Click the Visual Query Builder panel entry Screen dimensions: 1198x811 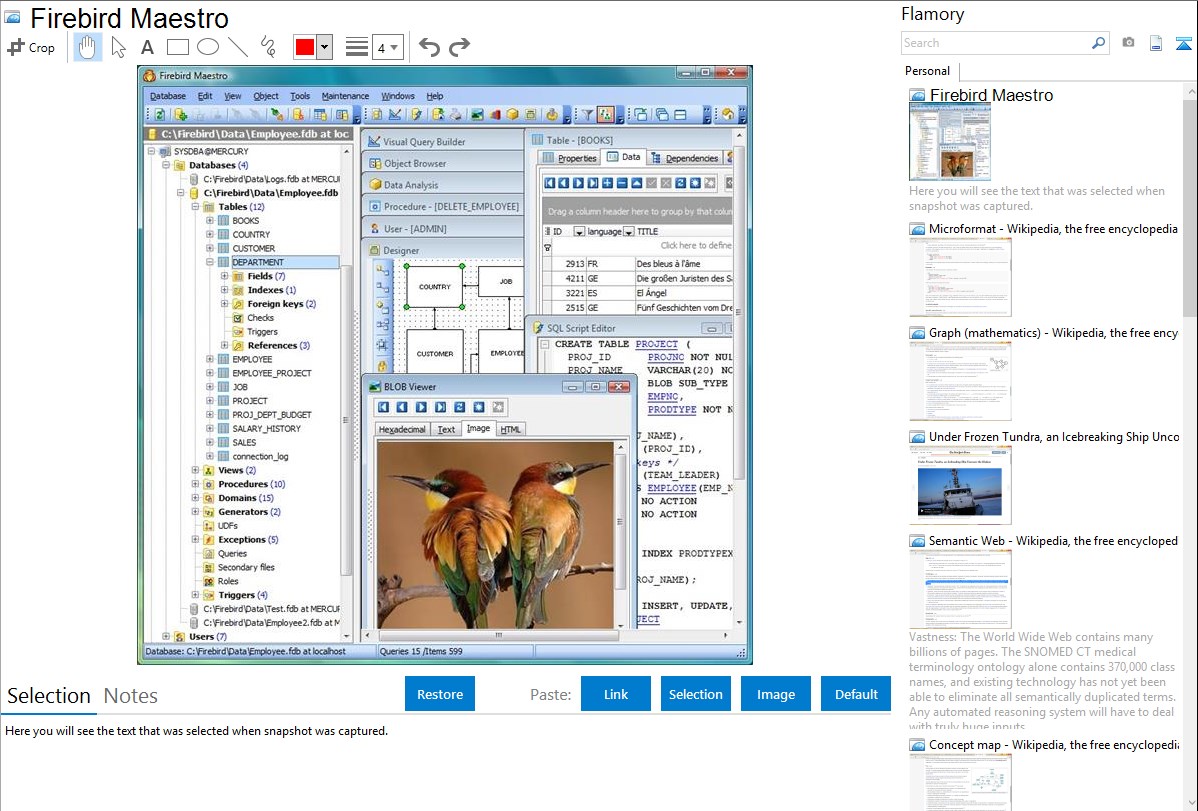tap(442, 141)
